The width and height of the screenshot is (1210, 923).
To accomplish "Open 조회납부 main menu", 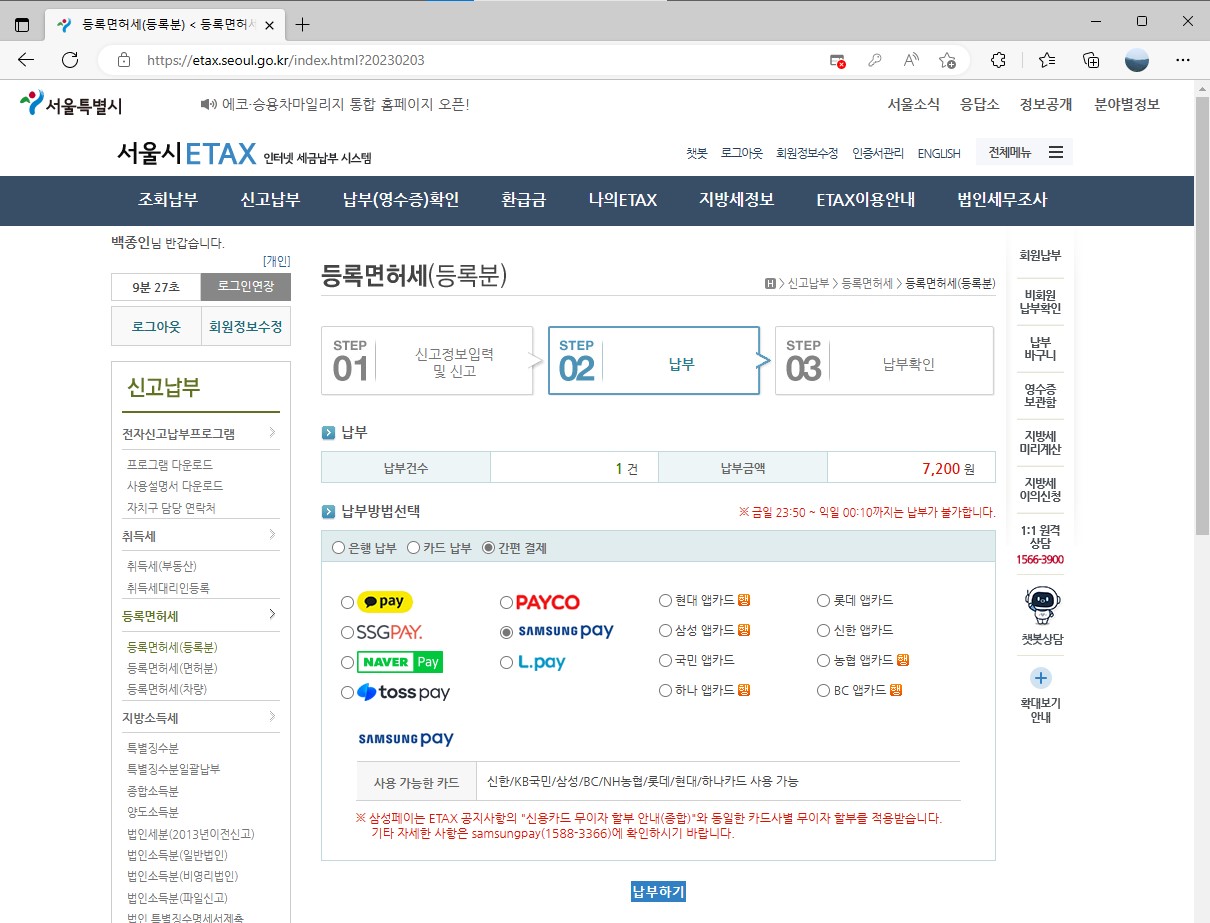I will click(x=168, y=200).
